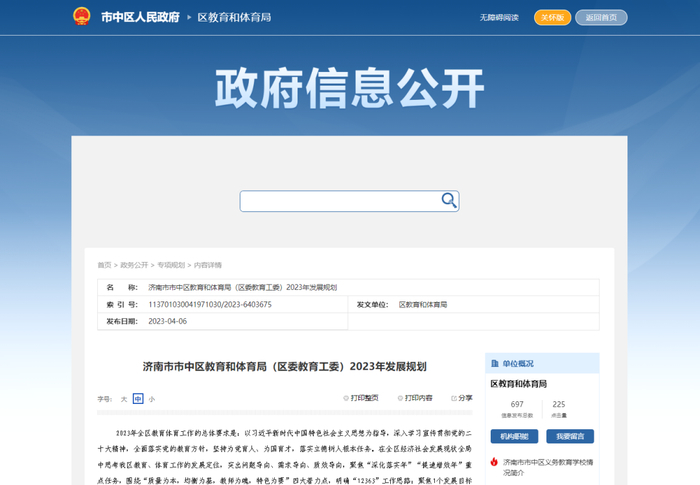Click 打印整页 print full page
The width and height of the screenshot is (700, 485).
361,397
